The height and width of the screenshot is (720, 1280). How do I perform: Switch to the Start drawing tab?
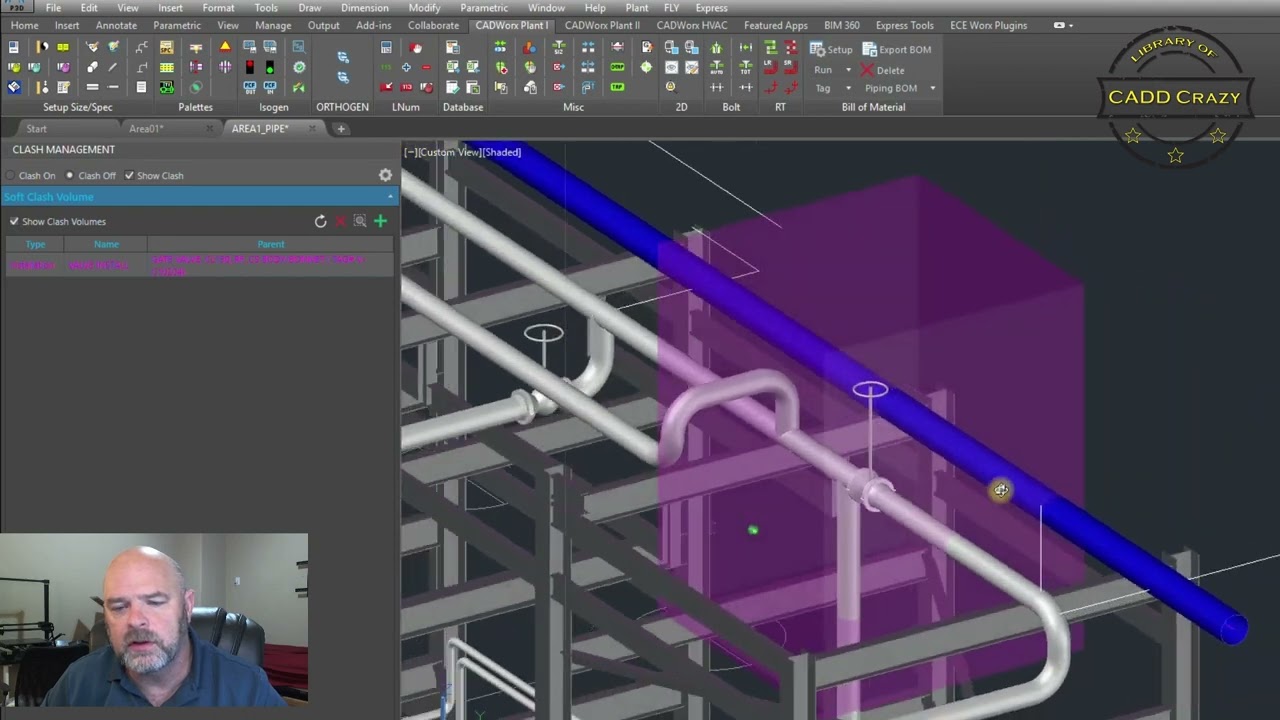[36, 128]
